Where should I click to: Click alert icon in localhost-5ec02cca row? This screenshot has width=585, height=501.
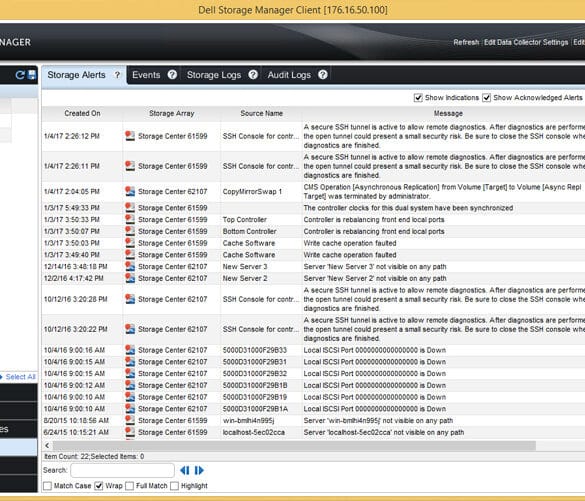pos(130,432)
